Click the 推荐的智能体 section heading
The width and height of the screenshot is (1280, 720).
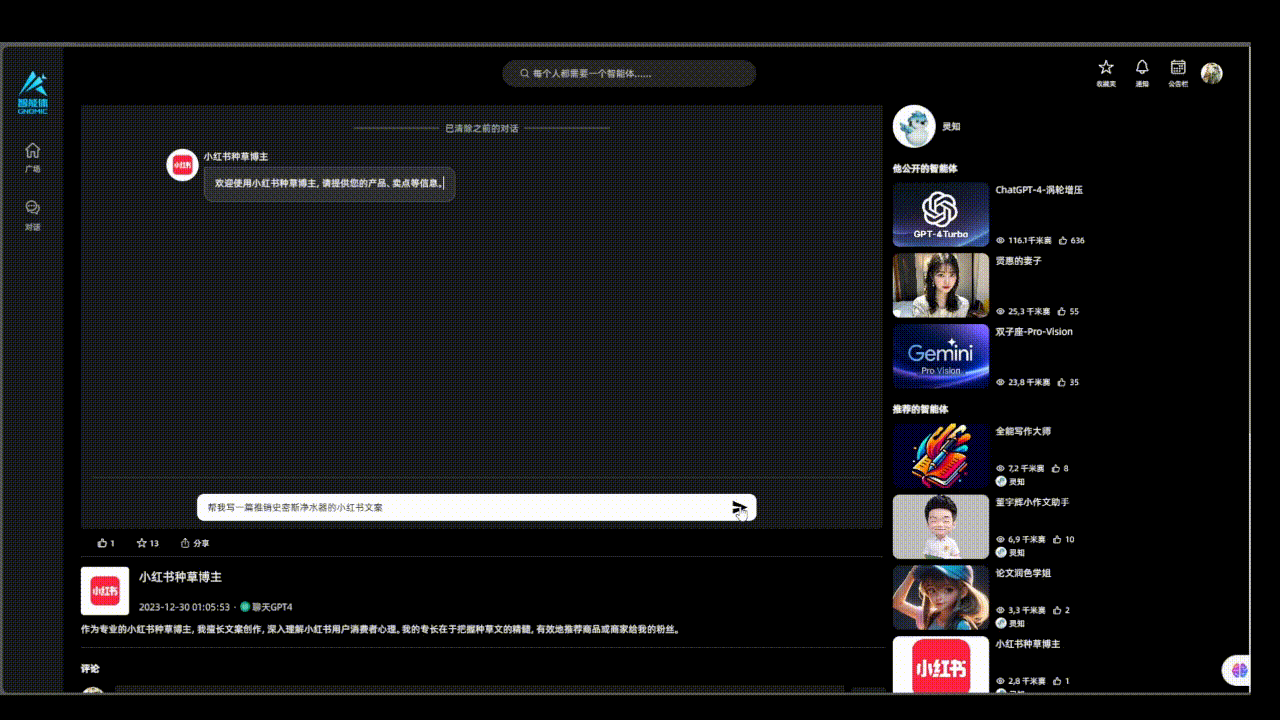point(920,409)
